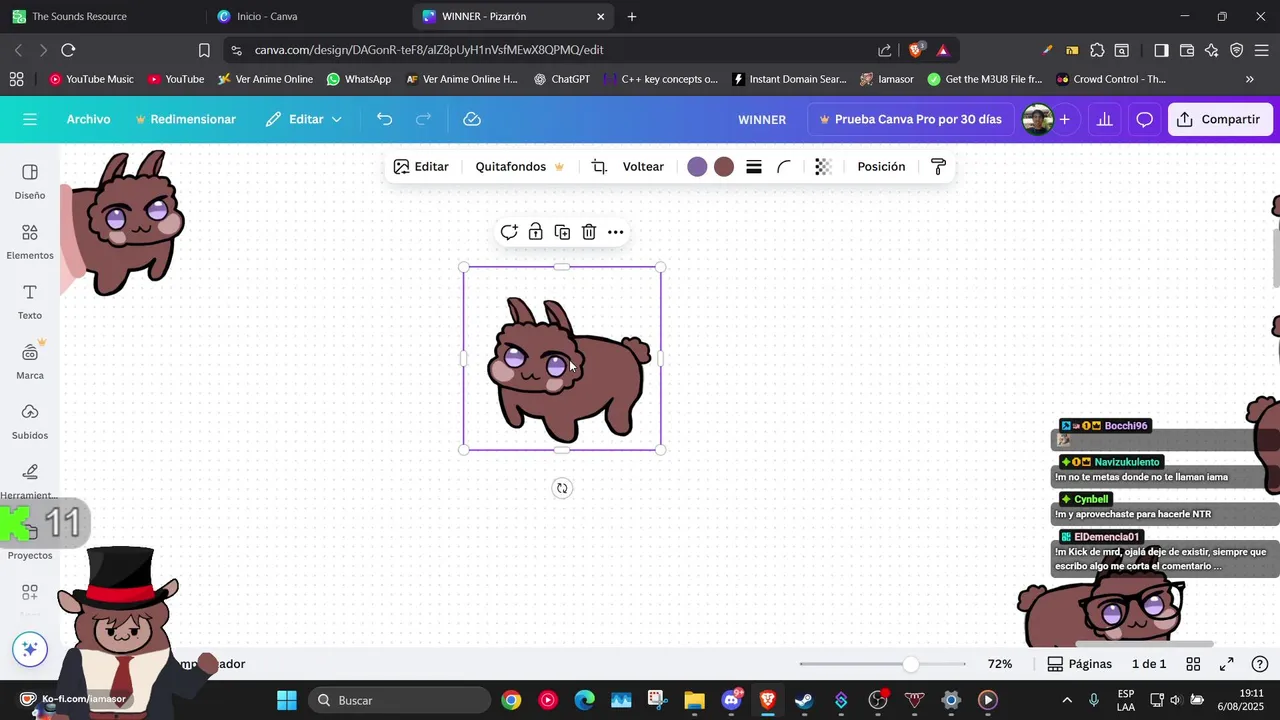Click the Windows Start button
Screen dimensions: 1280x720
point(287,700)
